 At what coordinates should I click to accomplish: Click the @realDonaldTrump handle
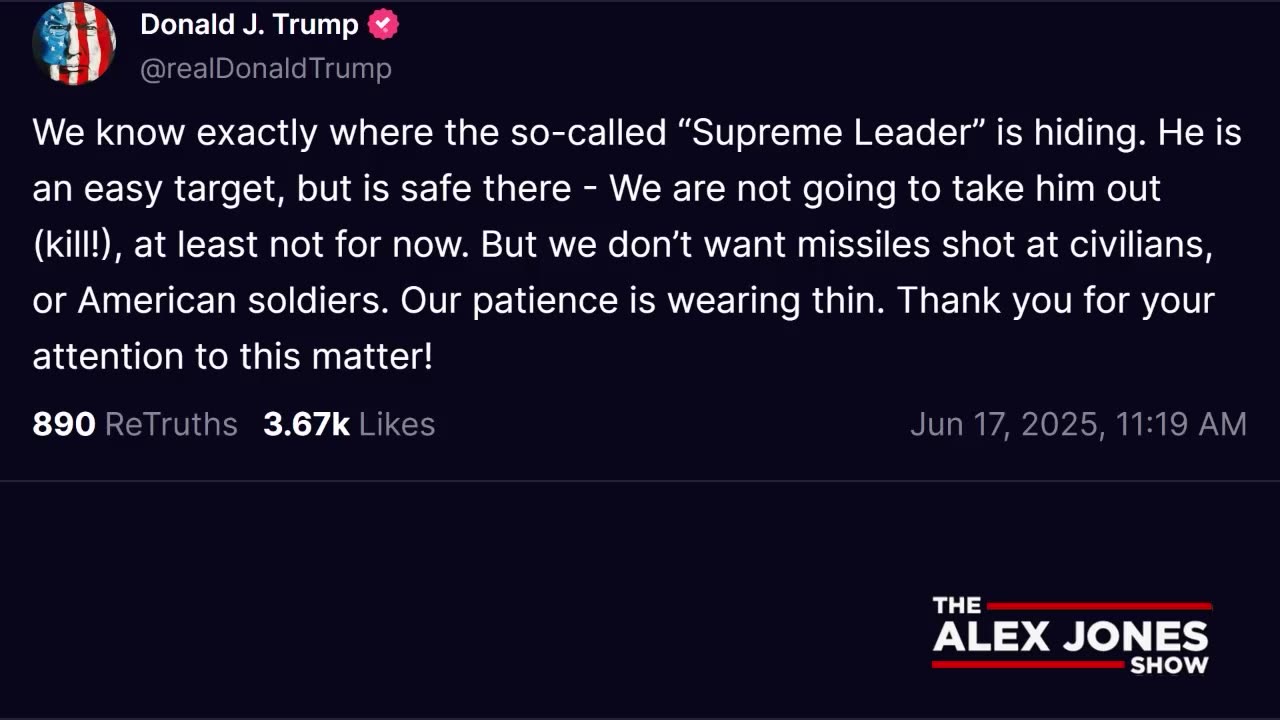coord(265,68)
